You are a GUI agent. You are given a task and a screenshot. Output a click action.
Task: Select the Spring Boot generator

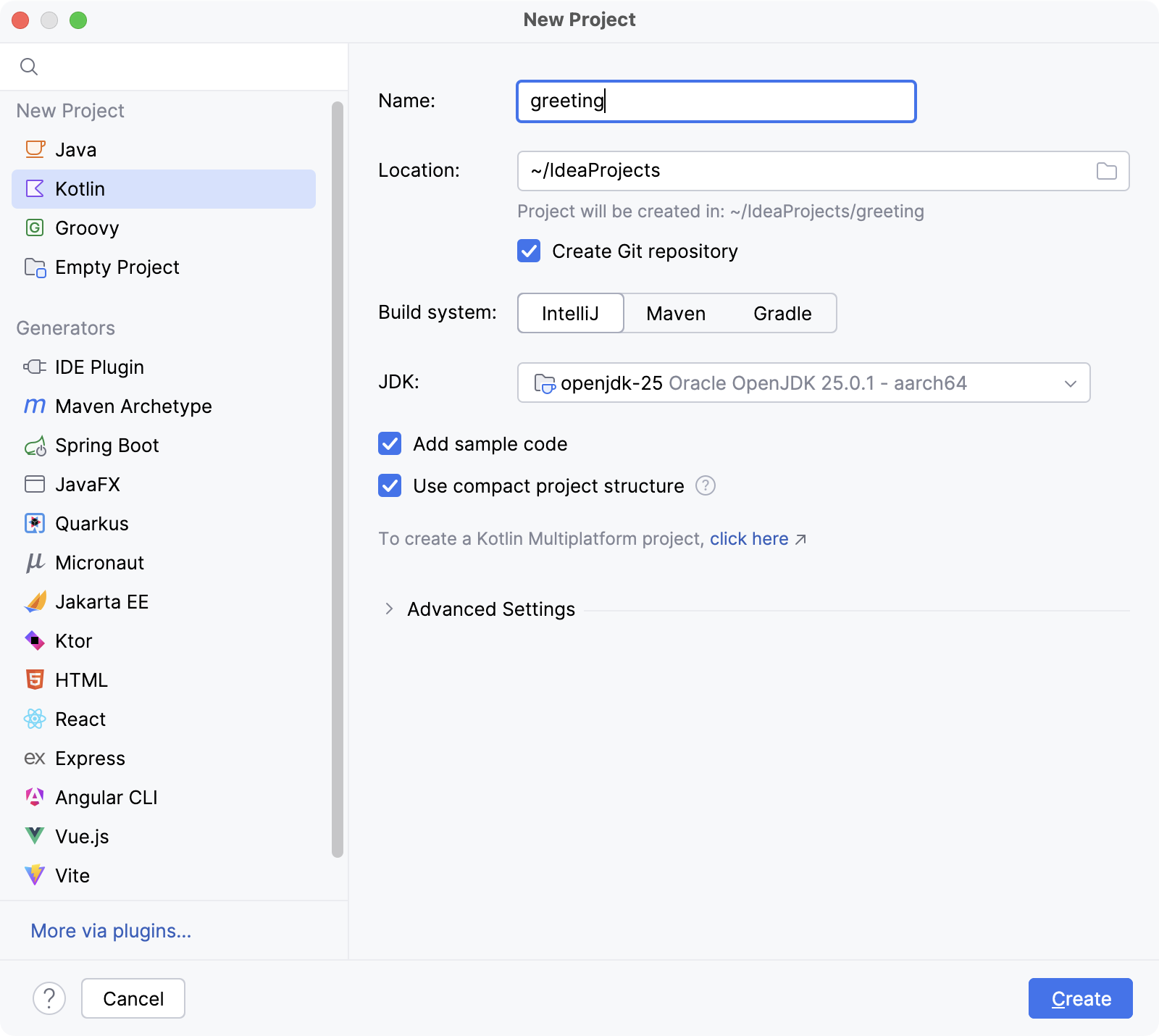tap(106, 445)
